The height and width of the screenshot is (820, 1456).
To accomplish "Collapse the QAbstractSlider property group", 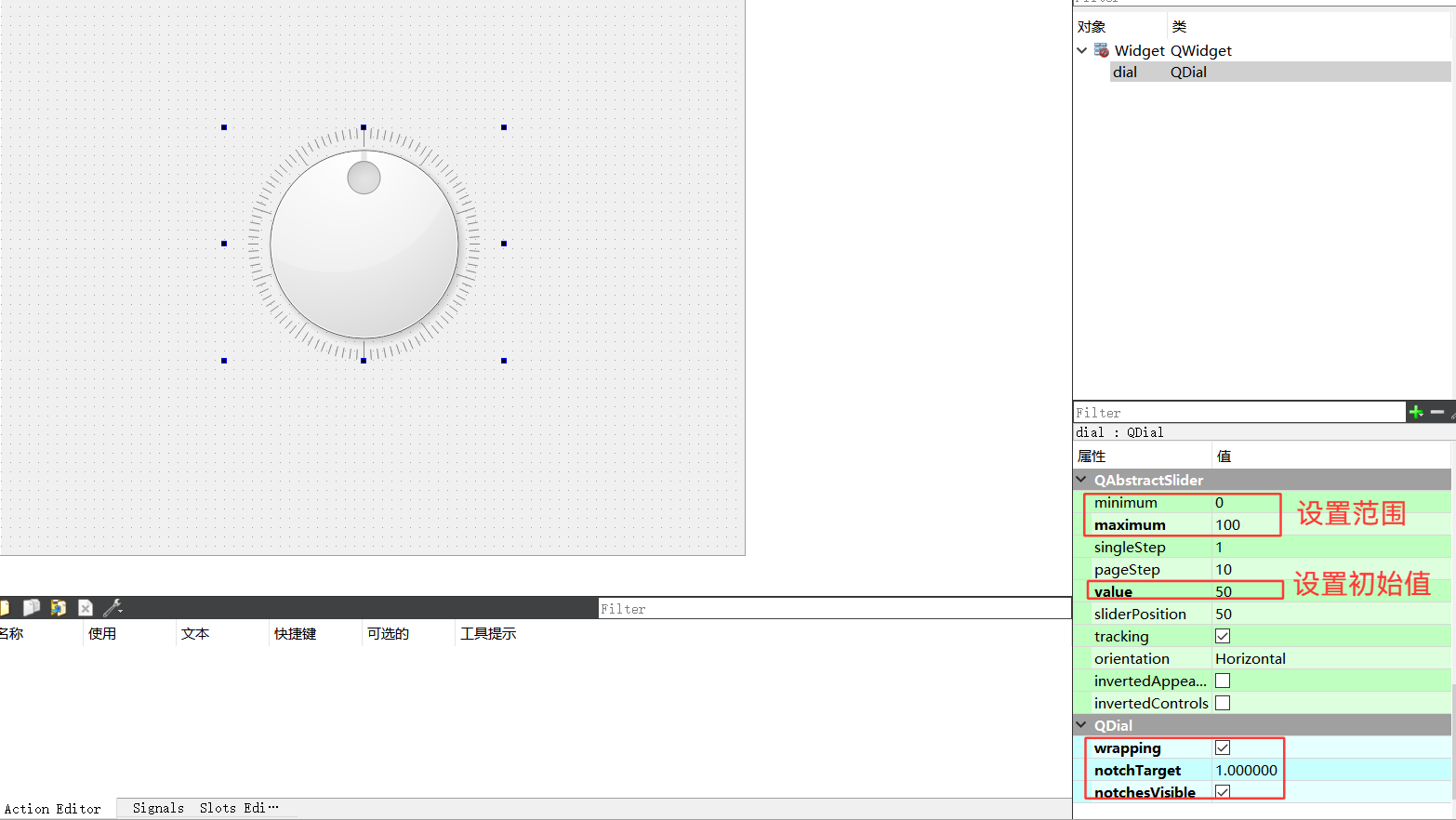I will click(1081, 480).
